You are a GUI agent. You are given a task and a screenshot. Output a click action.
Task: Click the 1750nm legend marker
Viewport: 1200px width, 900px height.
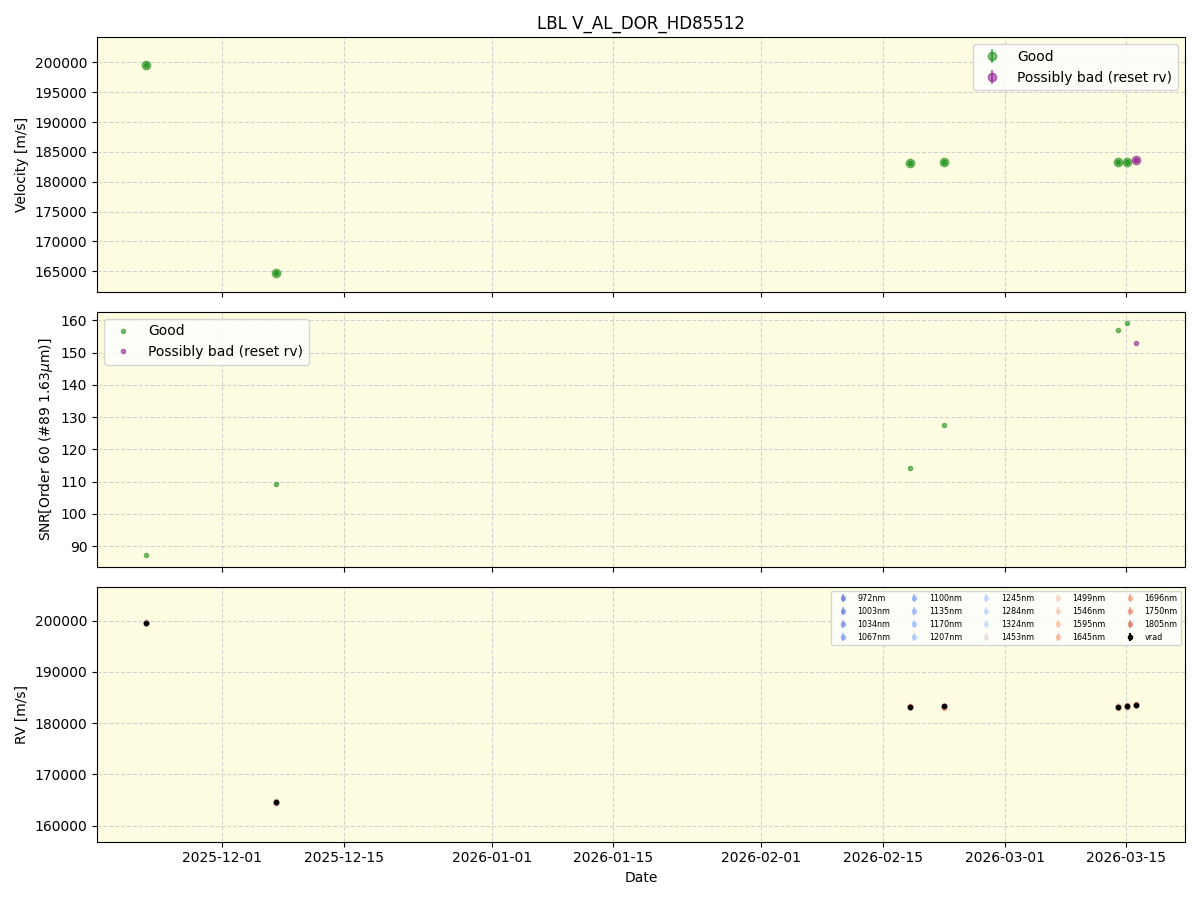click(1130, 611)
